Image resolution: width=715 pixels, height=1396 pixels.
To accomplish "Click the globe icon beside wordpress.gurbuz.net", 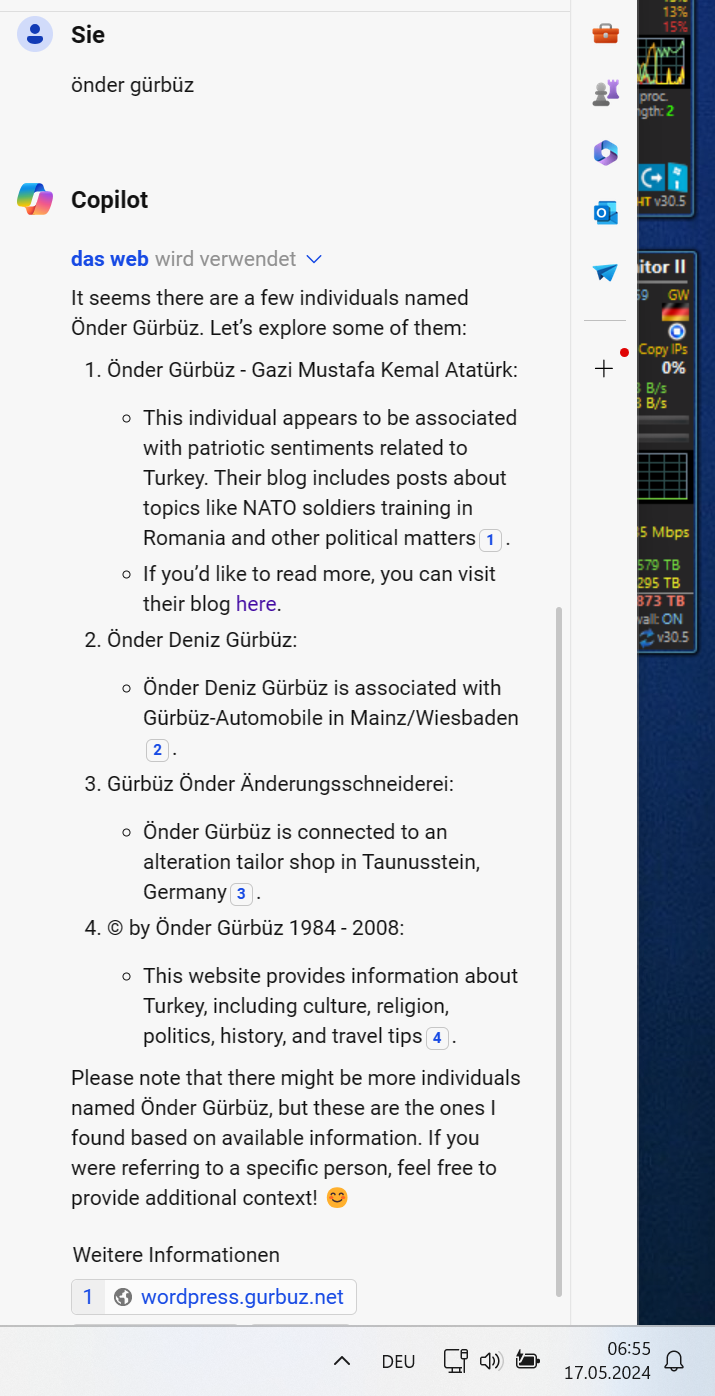I will [x=123, y=1297].
